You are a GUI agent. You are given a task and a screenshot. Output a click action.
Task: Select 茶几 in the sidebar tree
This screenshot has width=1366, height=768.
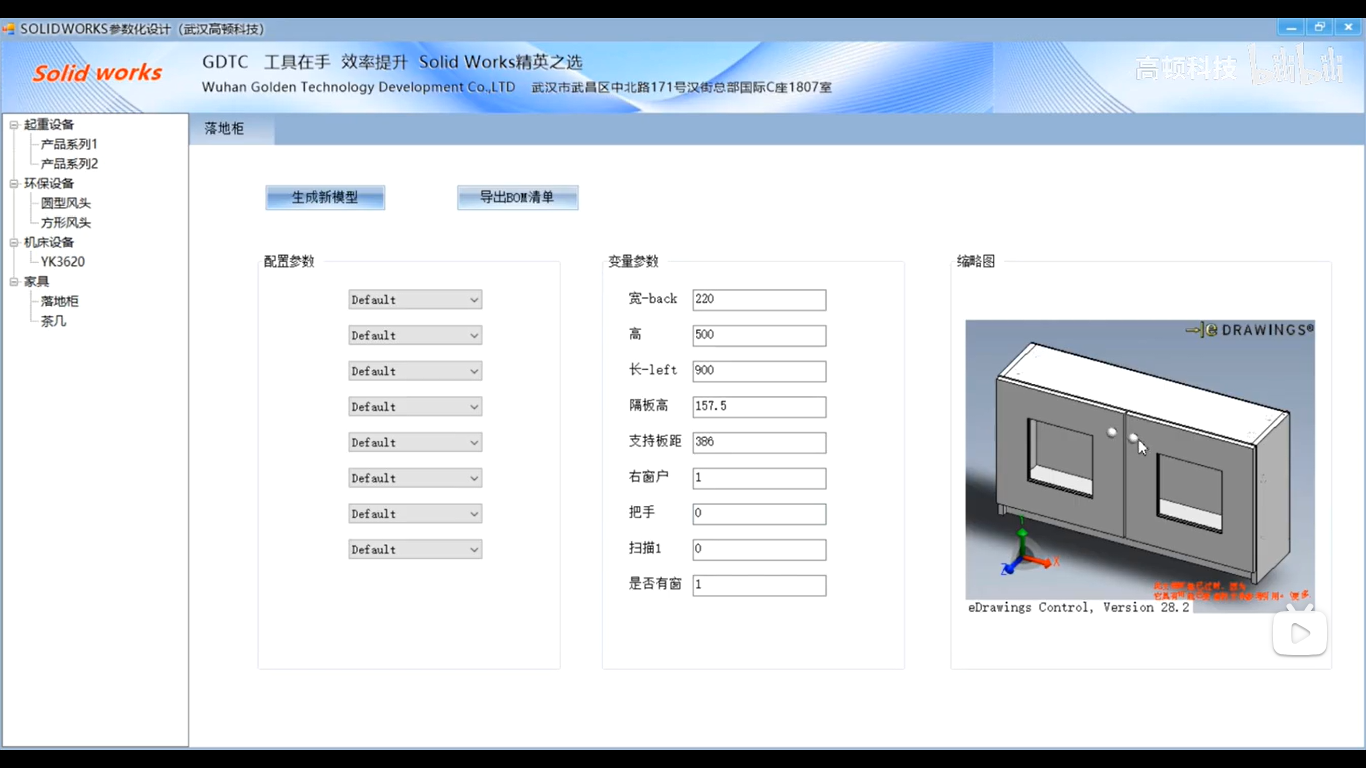52,320
